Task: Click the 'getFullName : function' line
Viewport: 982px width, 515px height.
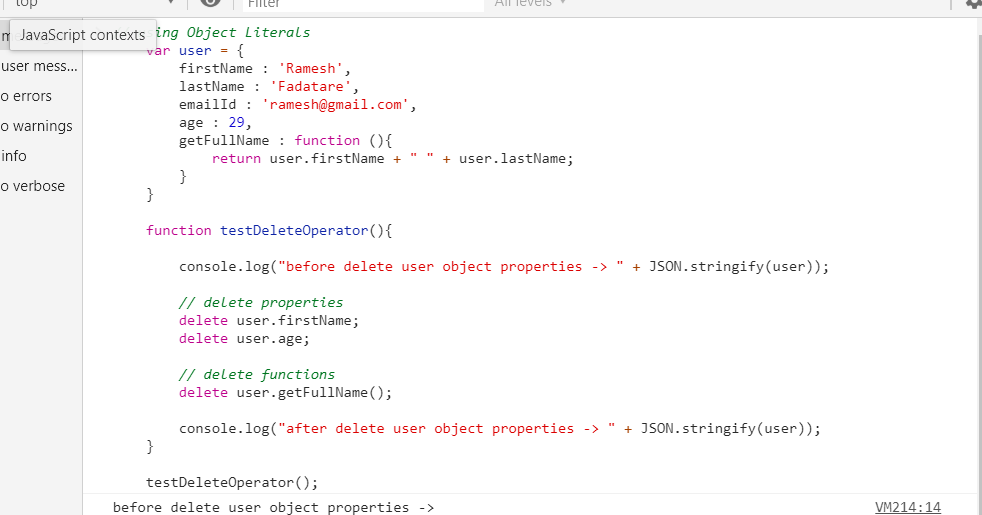Action: coord(286,141)
